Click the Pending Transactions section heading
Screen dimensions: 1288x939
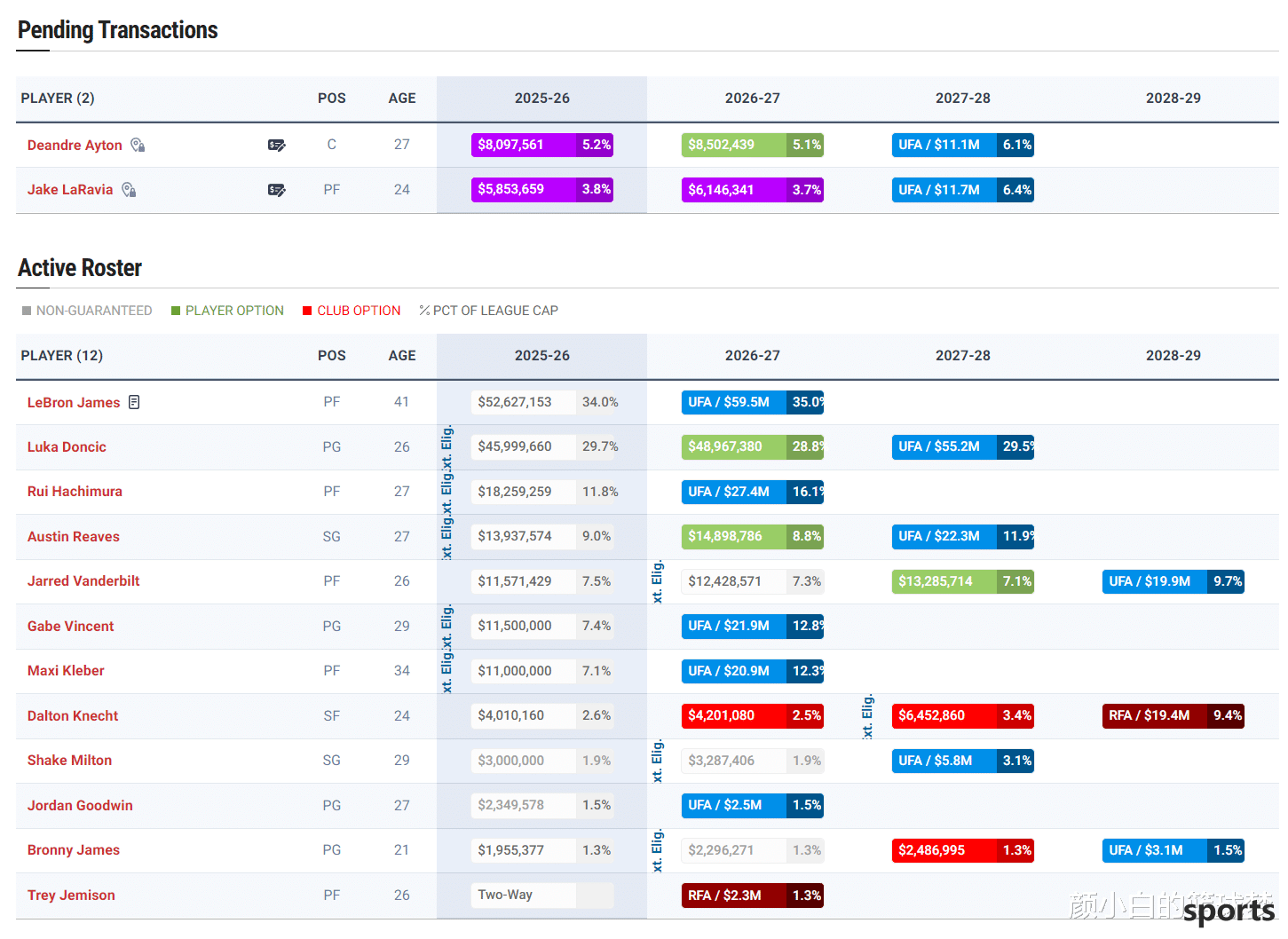tap(117, 30)
